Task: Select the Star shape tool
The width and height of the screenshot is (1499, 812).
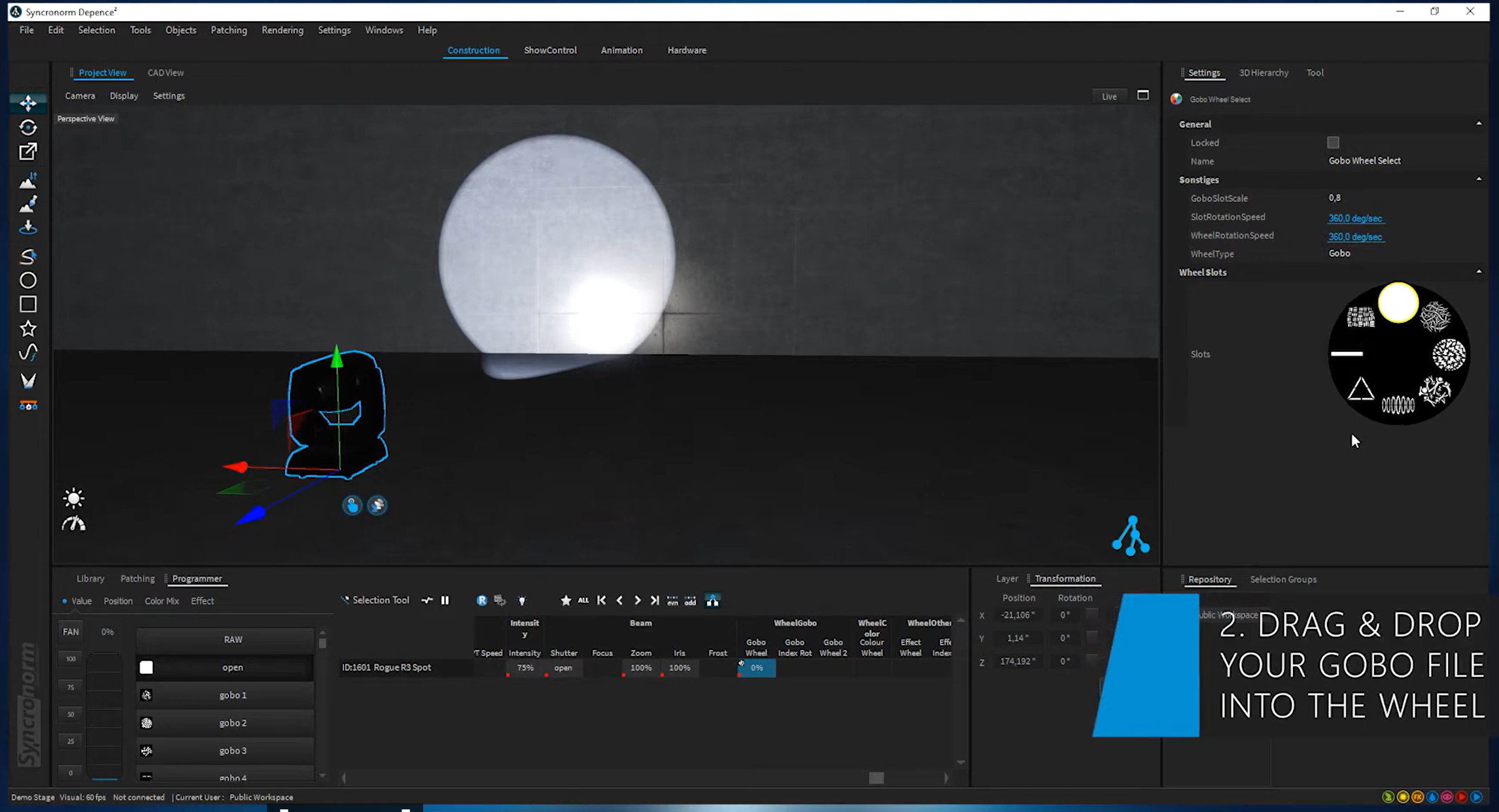Action: tap(27, 328)
